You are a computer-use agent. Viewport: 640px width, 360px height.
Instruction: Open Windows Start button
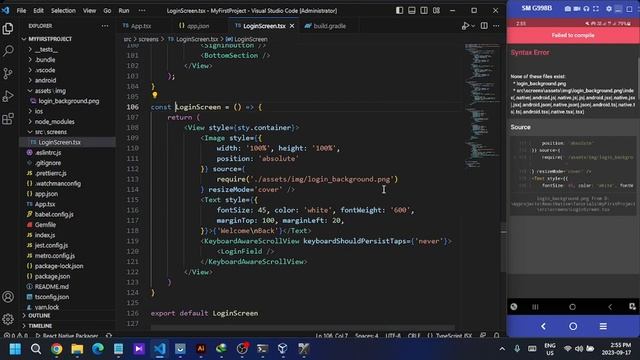coord(16,349)
